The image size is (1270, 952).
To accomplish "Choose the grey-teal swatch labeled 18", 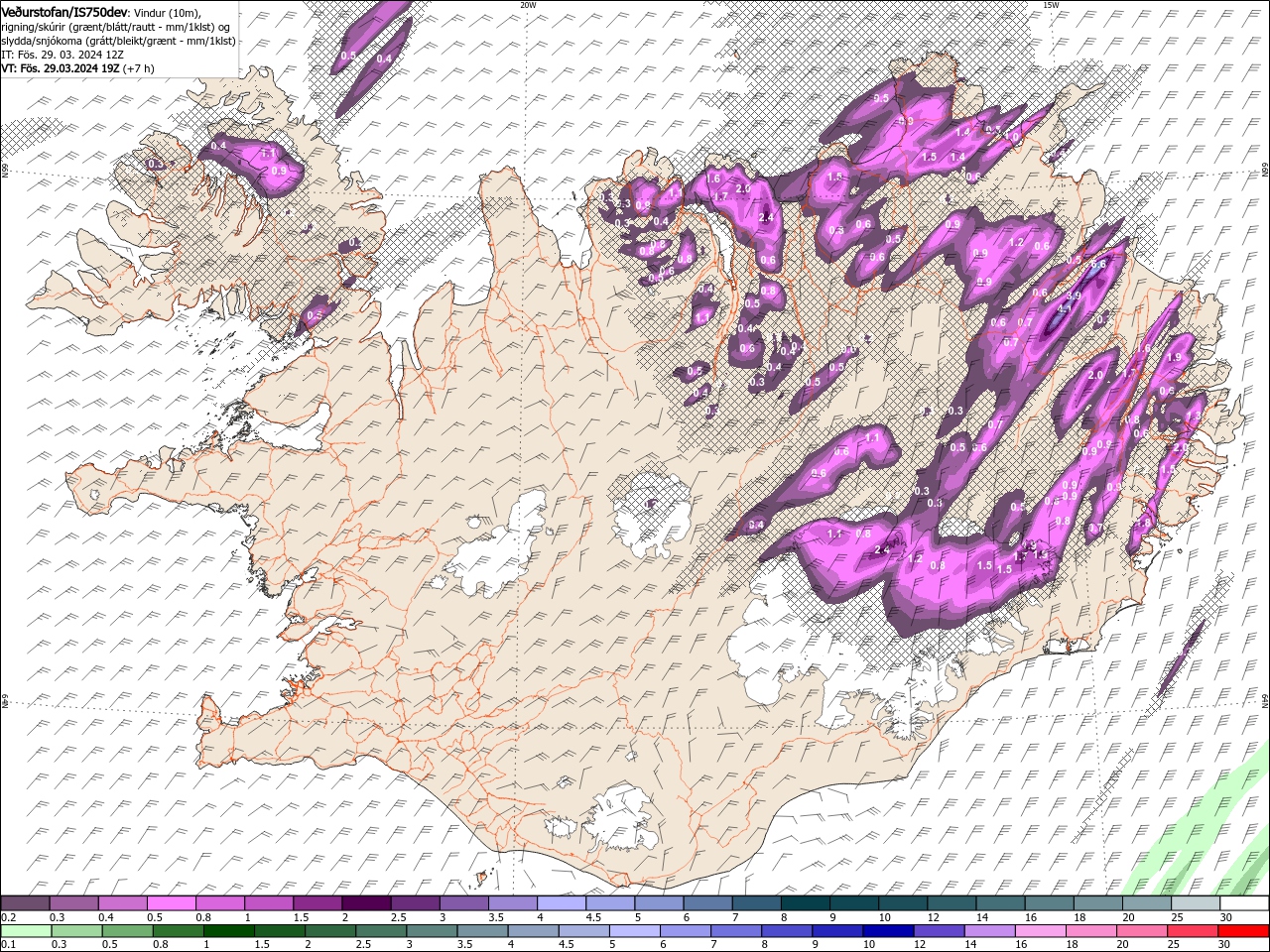I will point(1097,903).
